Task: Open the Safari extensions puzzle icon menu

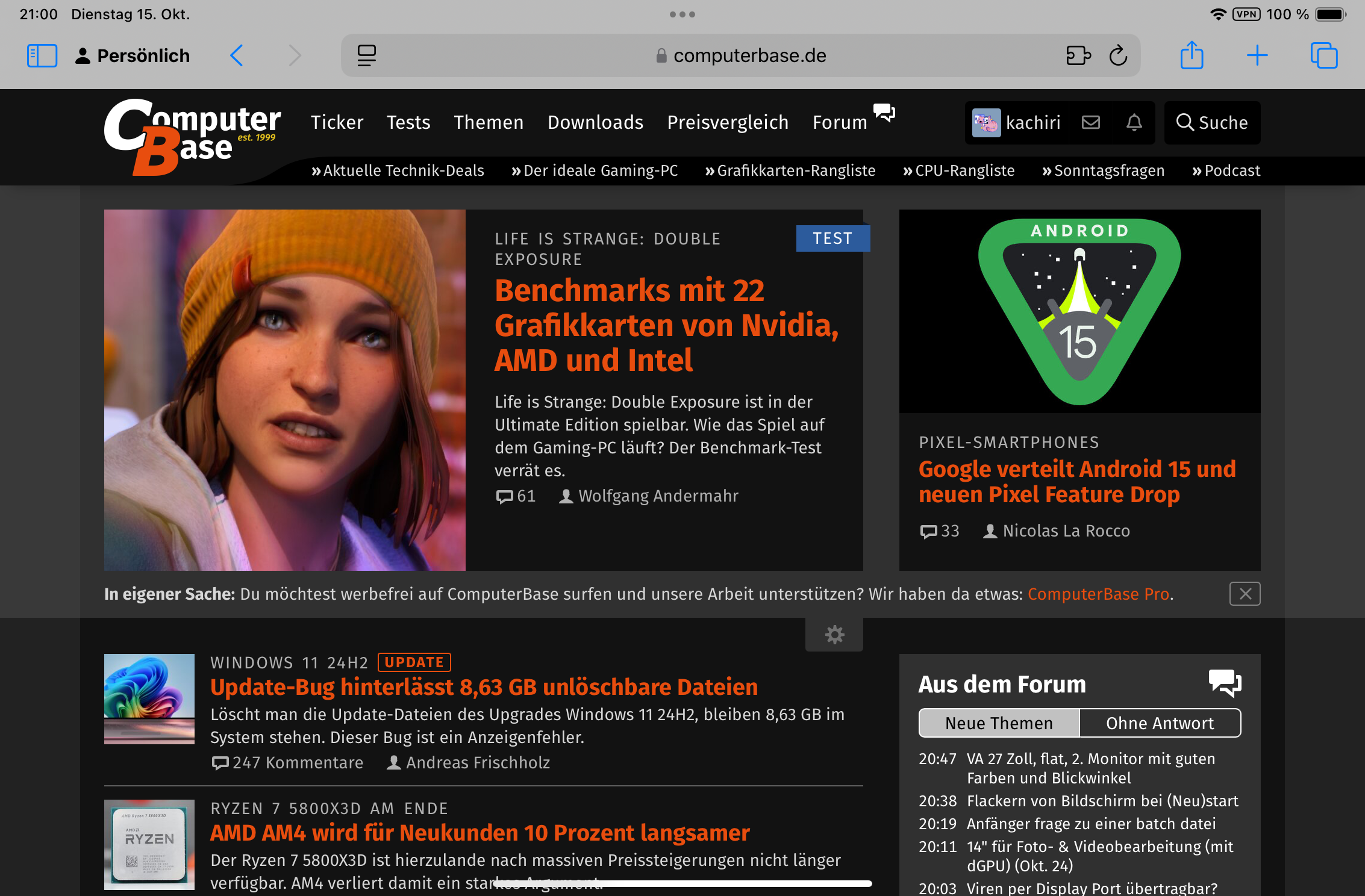Action: point(1078,55)
